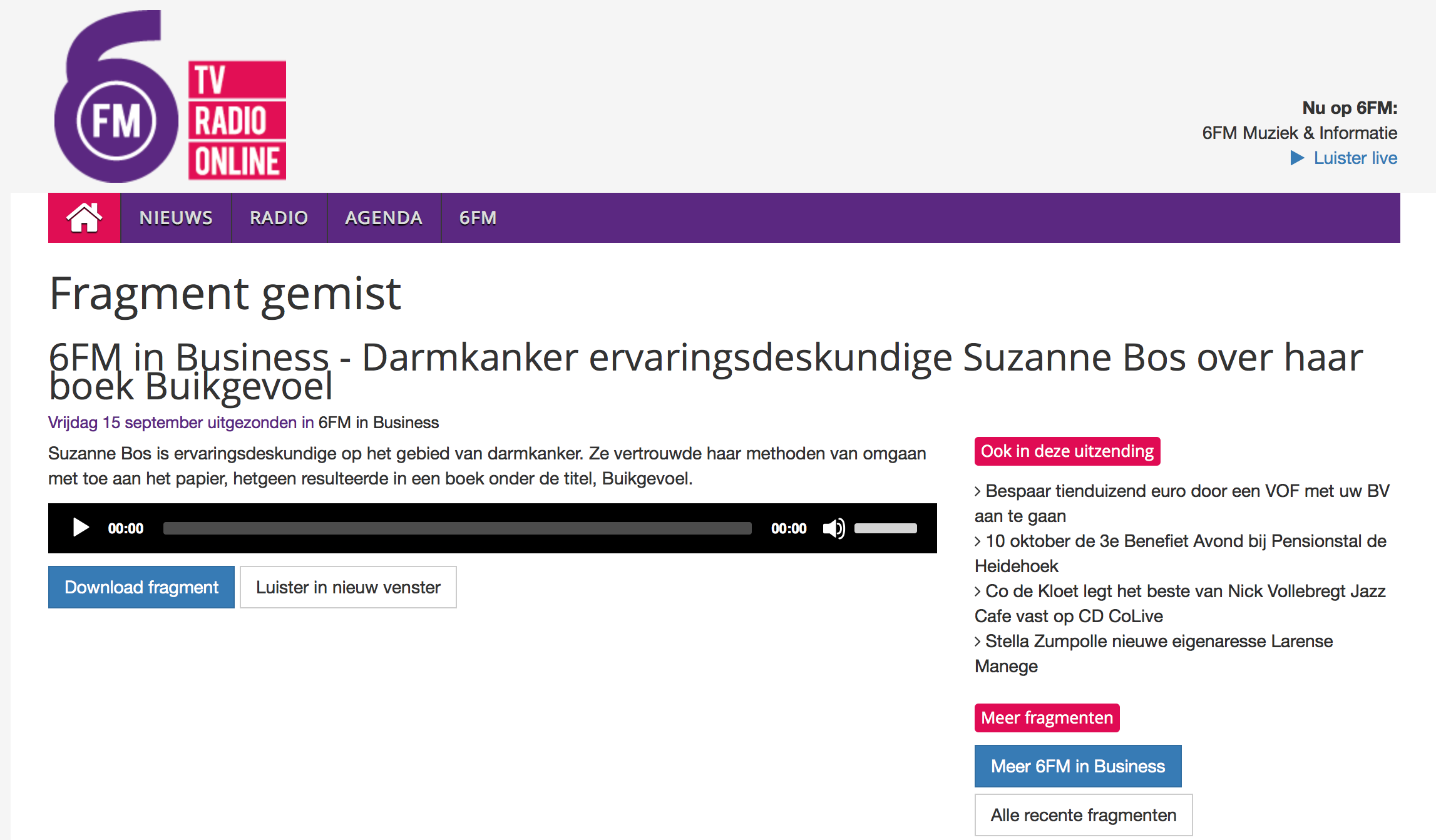Image resolution: width=1436 pixels, height=840 pixels.
Task: Open the 6FM menu
Action: 478,218
